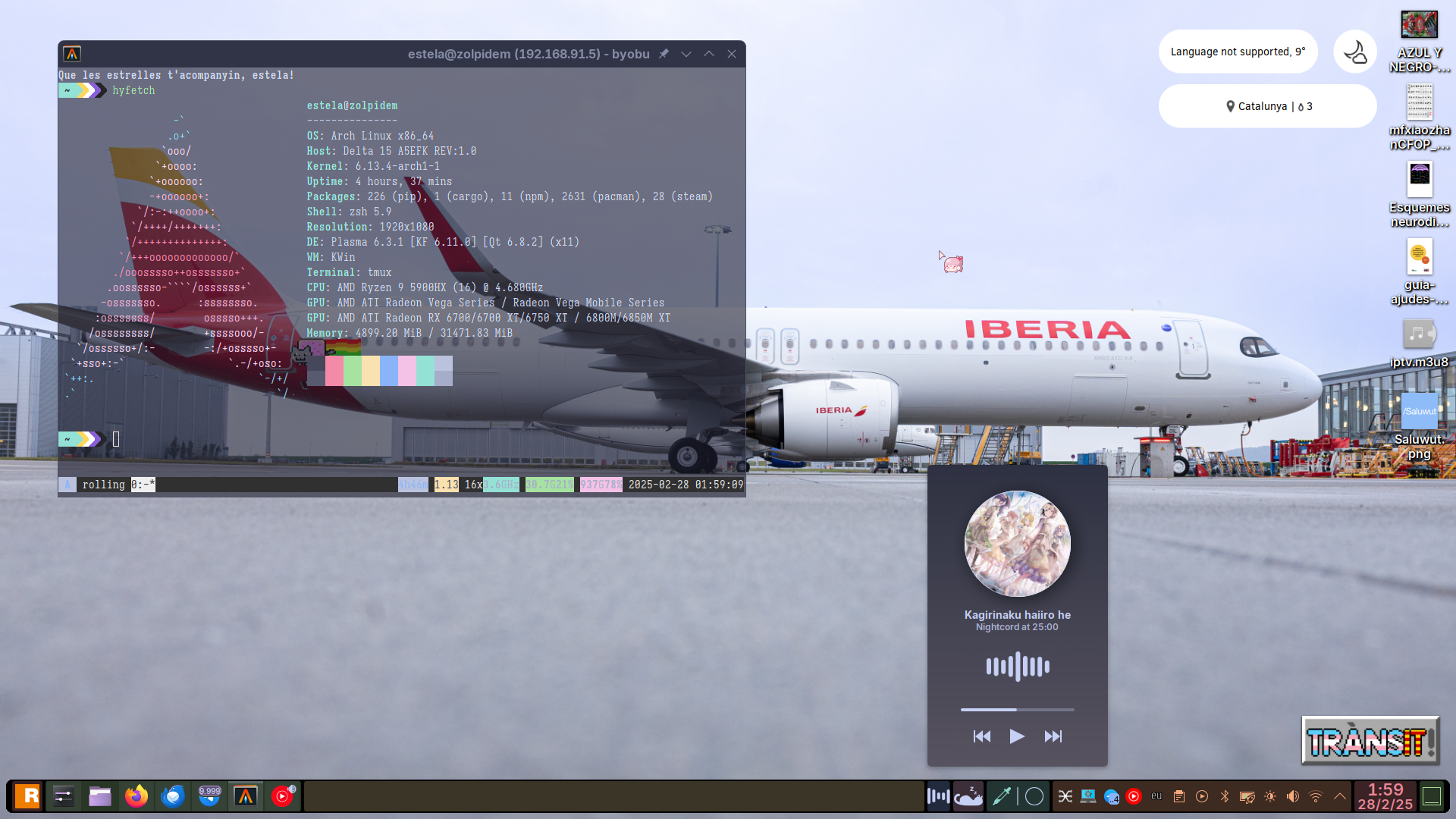Click the TRANSIT! sticker image
The image size is (1456, 819).
click(1370, 740)
